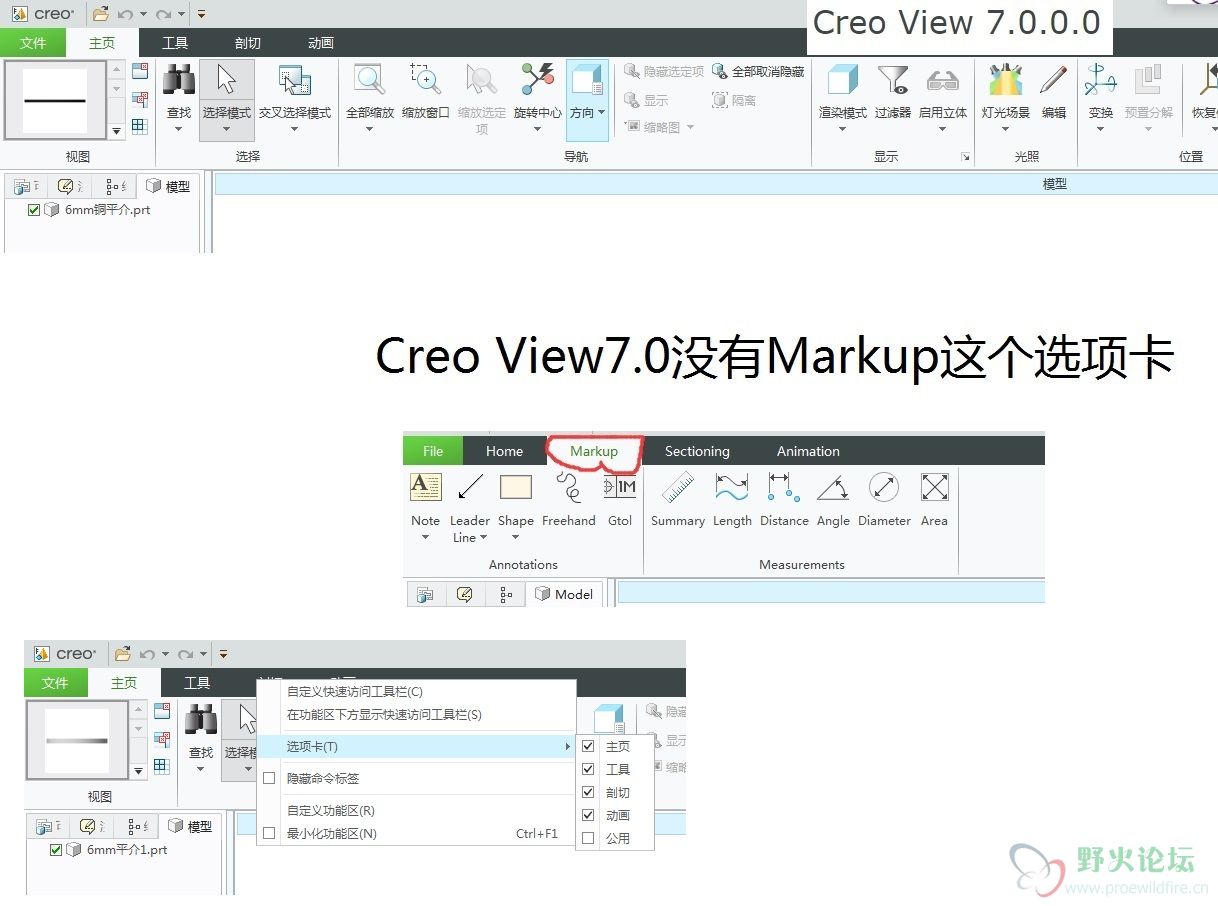This screenshot has height=906, width=1218.
Task: Open the 选项卡(T) submenu entry
Action: click(x=417, y=746)
